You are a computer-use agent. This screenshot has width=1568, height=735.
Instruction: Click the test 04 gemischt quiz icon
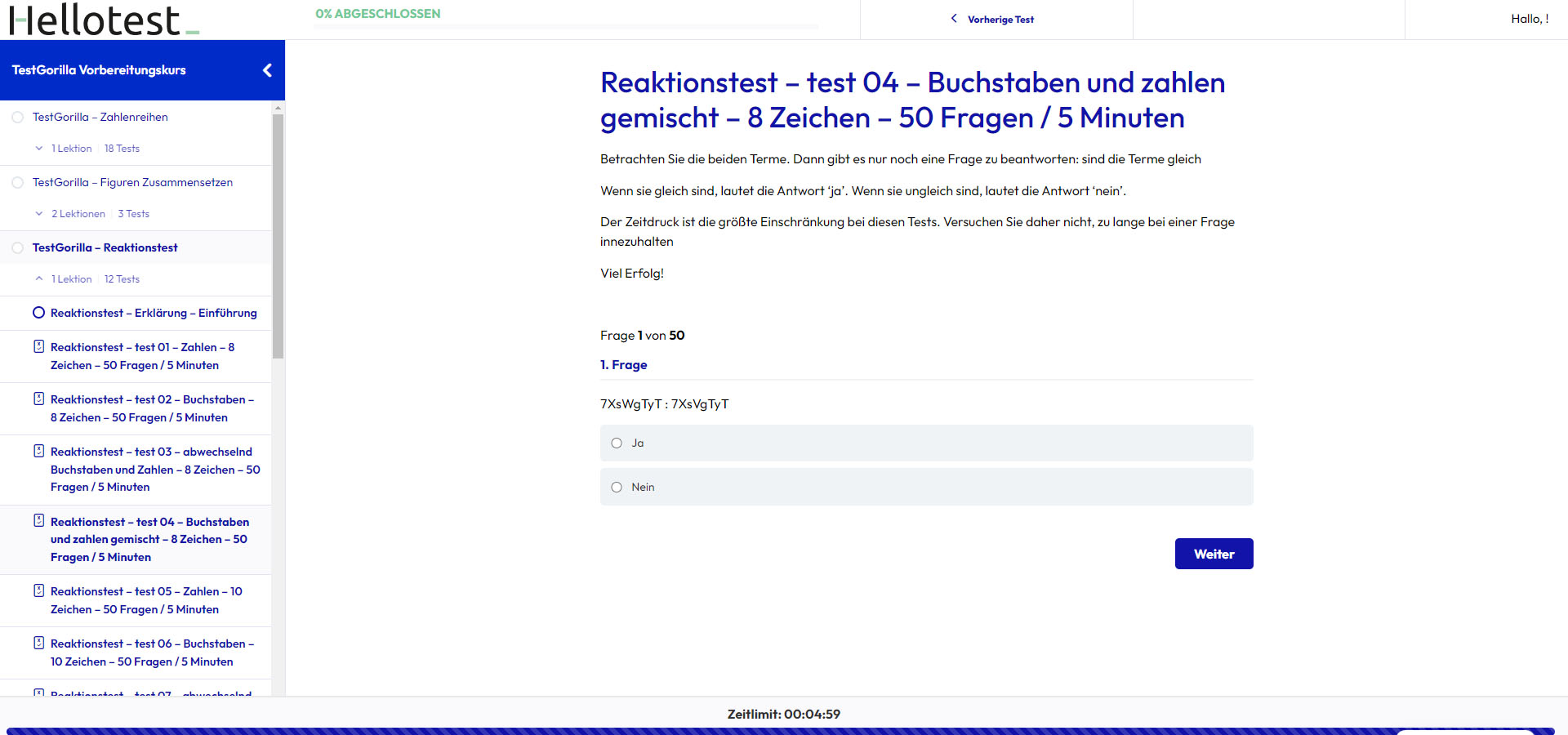[x=38, y=521]
